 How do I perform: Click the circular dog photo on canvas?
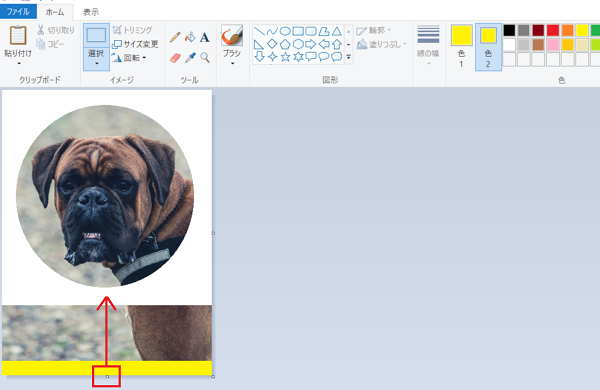coord(105,196)
